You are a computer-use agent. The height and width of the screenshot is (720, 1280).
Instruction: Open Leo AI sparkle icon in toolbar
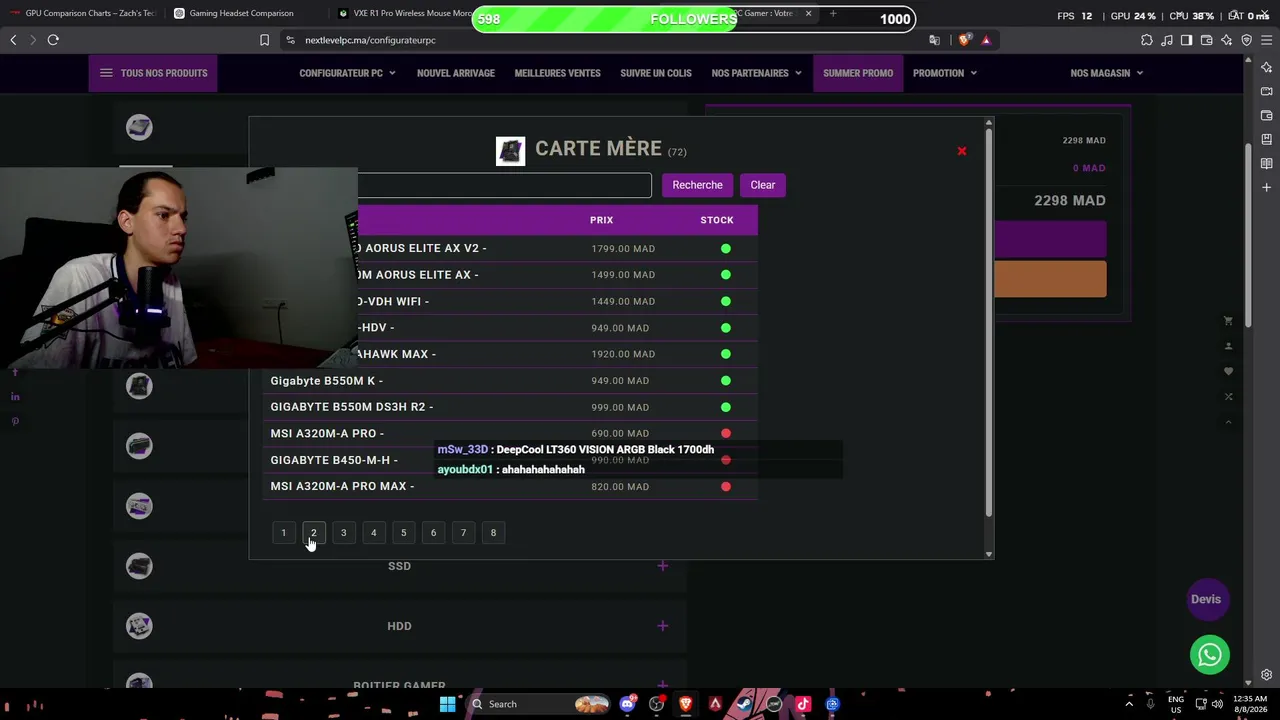1227,40
